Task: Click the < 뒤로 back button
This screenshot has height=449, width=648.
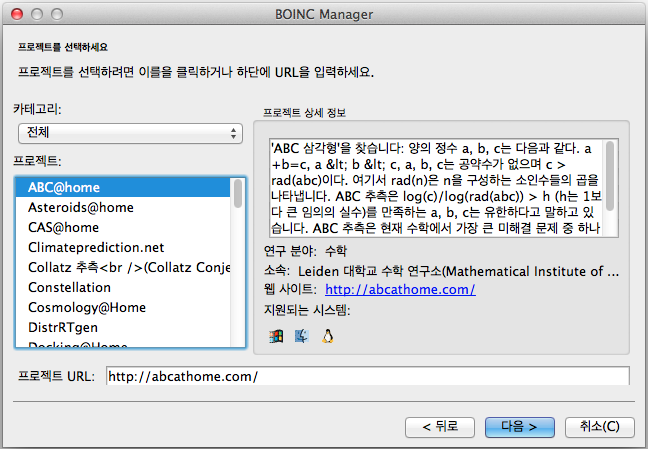Action: (440, 427)
